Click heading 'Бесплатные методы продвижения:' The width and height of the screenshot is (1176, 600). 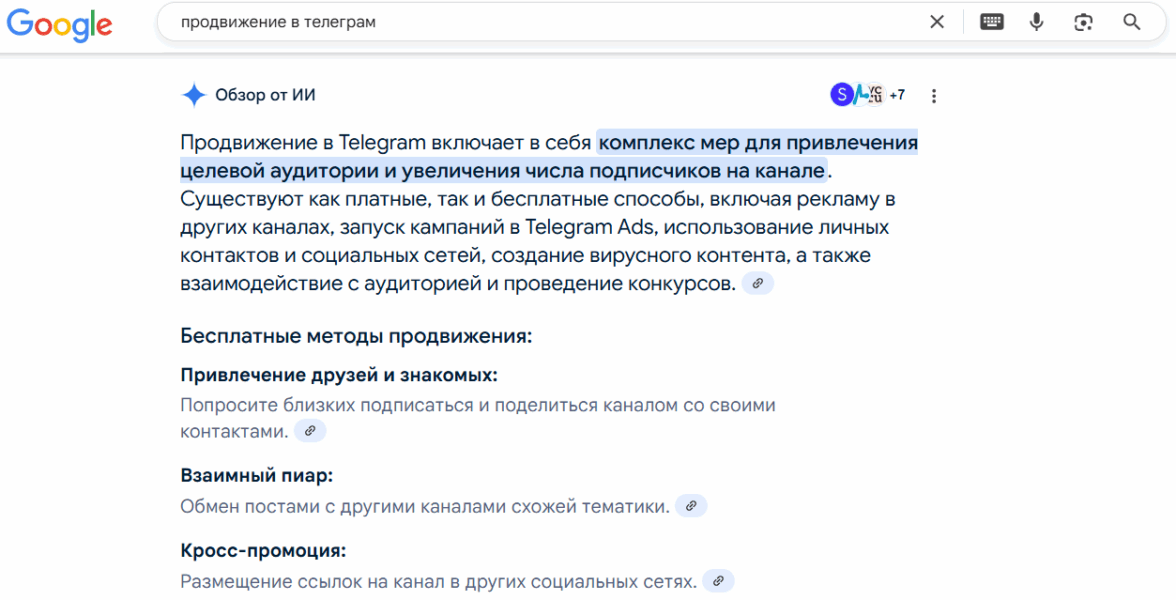pyautogui.click(x=356, y=336)
